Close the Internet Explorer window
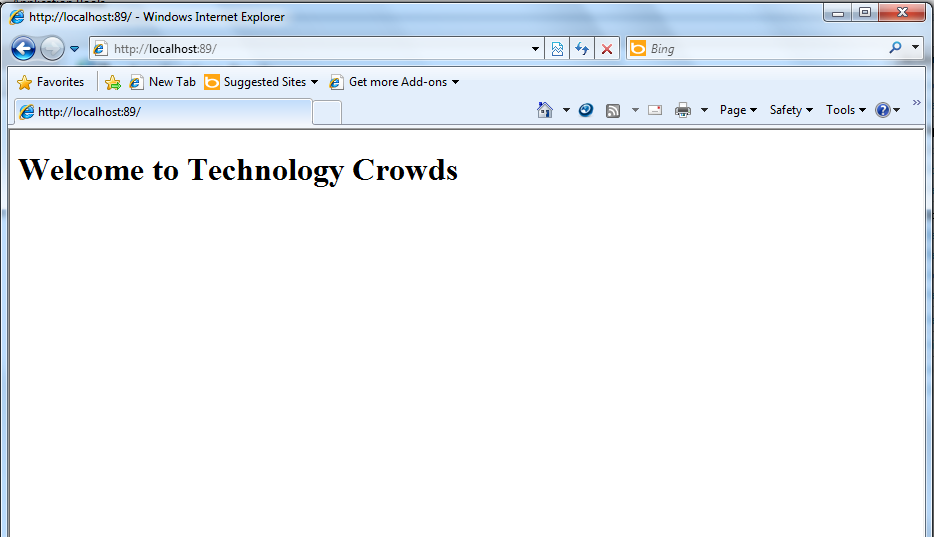This screenshot has height=537, width=934. click(x=902, y=13)
